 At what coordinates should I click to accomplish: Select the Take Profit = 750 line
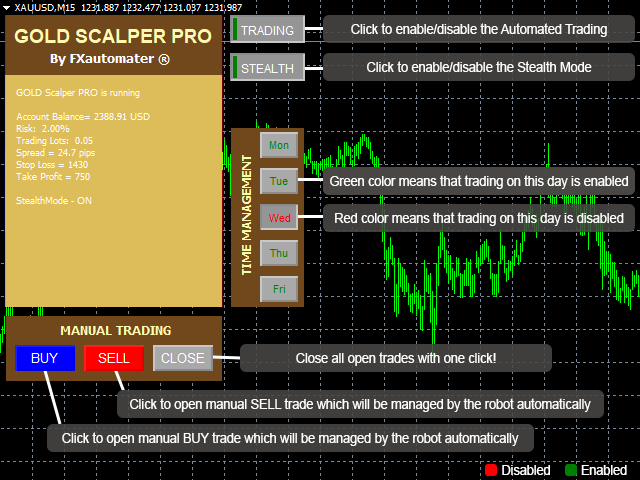pos(53,177)
